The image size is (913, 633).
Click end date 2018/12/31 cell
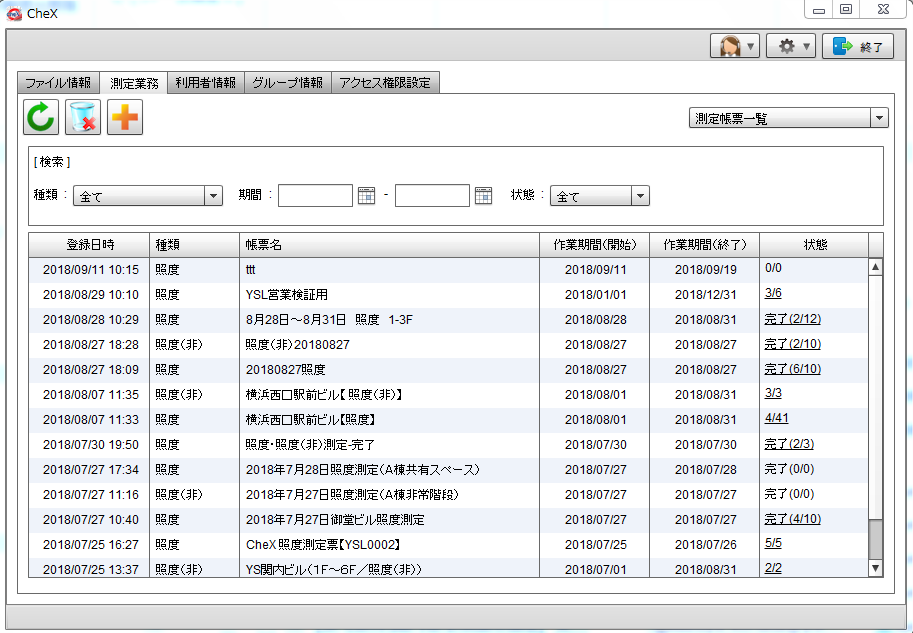(705, 295)
